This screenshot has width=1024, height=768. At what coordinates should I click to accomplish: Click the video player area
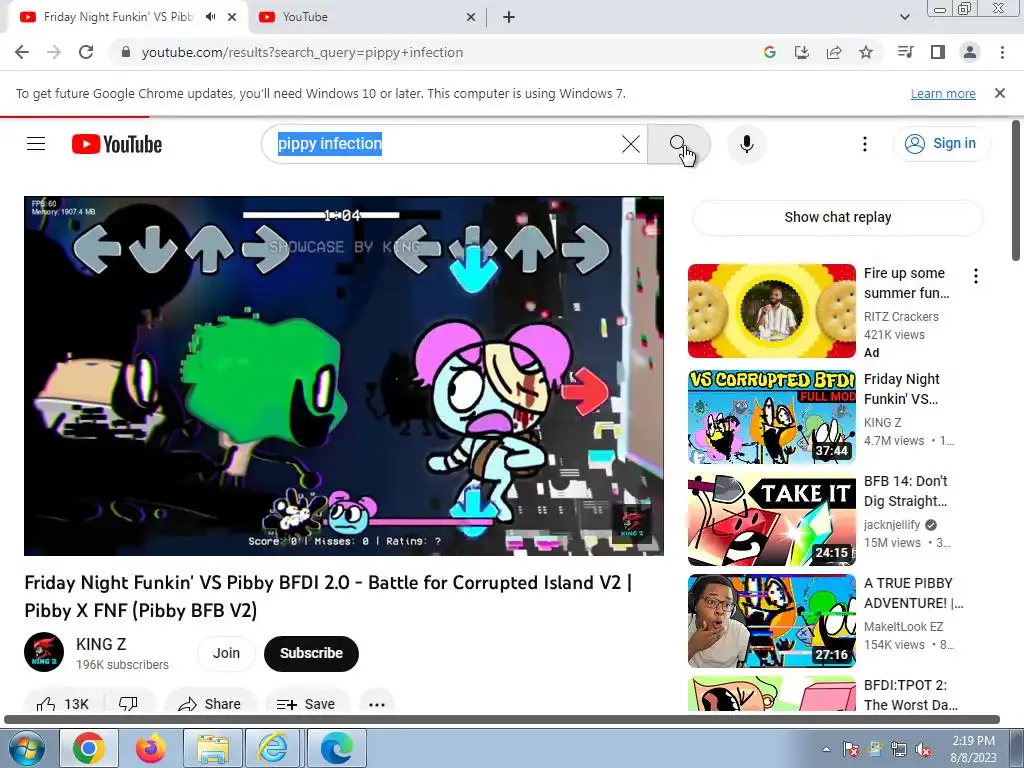pyautogui.click(x=344, y=376)
